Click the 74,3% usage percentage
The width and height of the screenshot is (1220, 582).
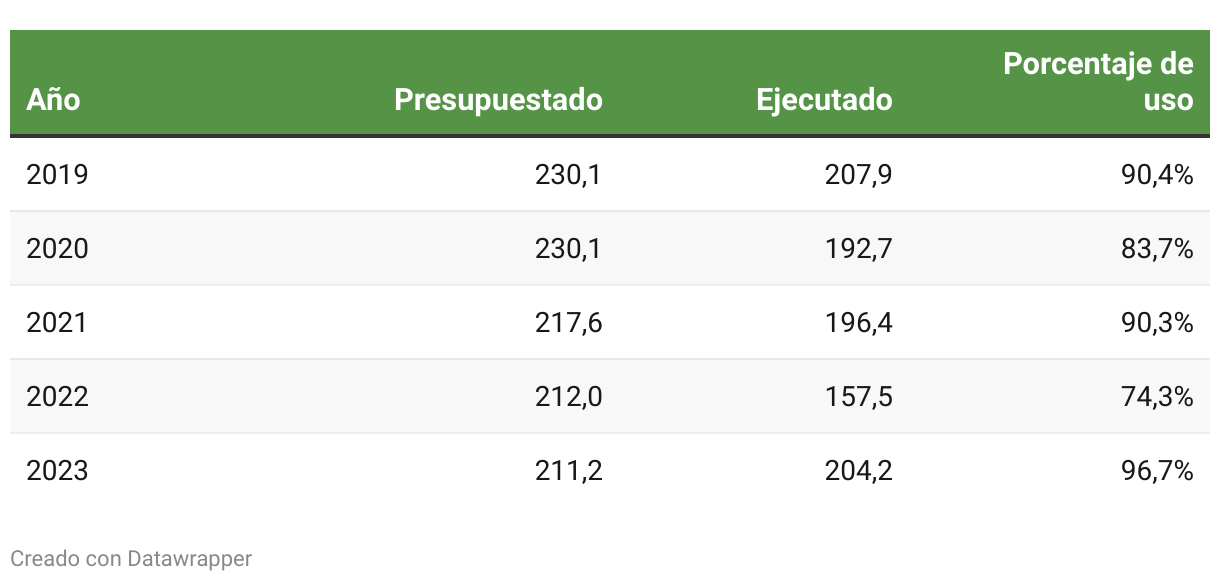pyautogui.click(x=1157, y=397)
